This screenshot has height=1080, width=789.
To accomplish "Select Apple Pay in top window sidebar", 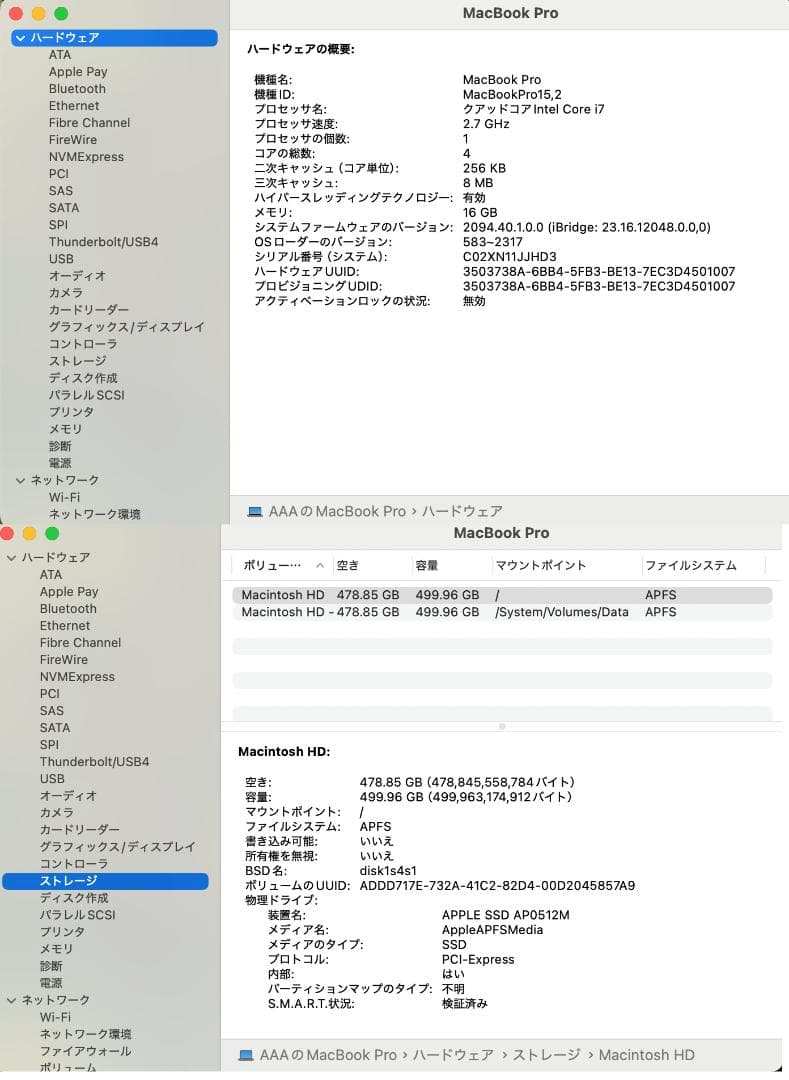I will coord(78,72).
